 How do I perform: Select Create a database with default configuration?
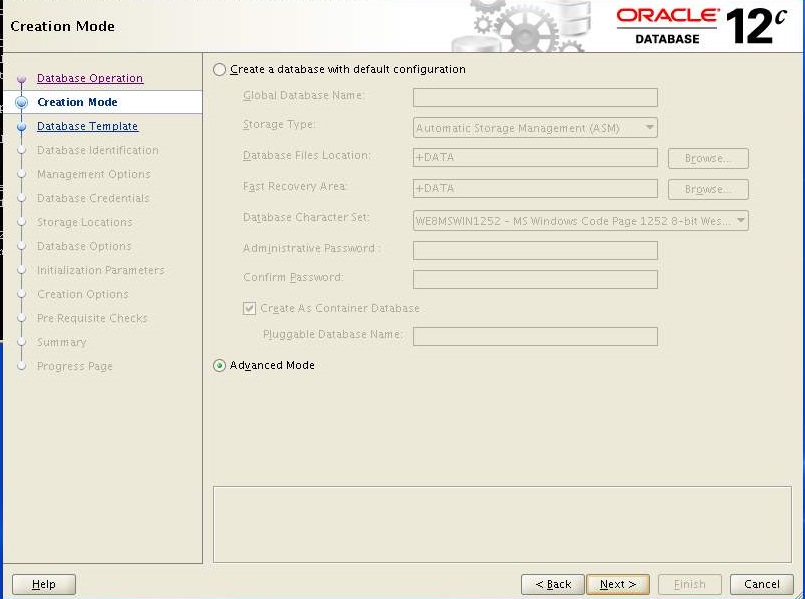pos(219,69)
